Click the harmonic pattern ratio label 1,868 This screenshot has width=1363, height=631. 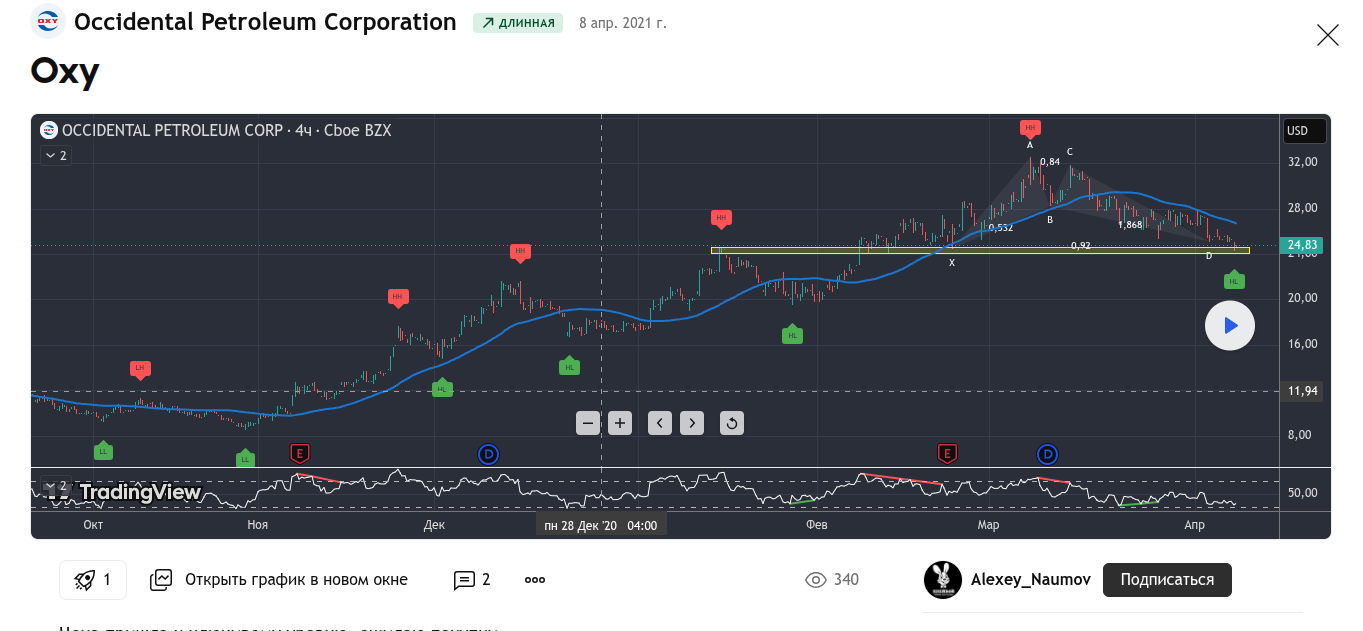click(1130, 225)
